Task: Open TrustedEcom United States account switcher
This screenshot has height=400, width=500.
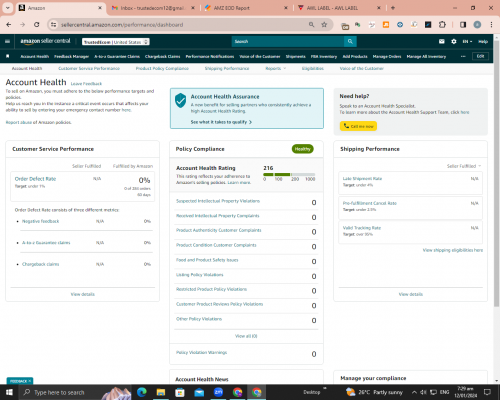Action: click(116, 42)
